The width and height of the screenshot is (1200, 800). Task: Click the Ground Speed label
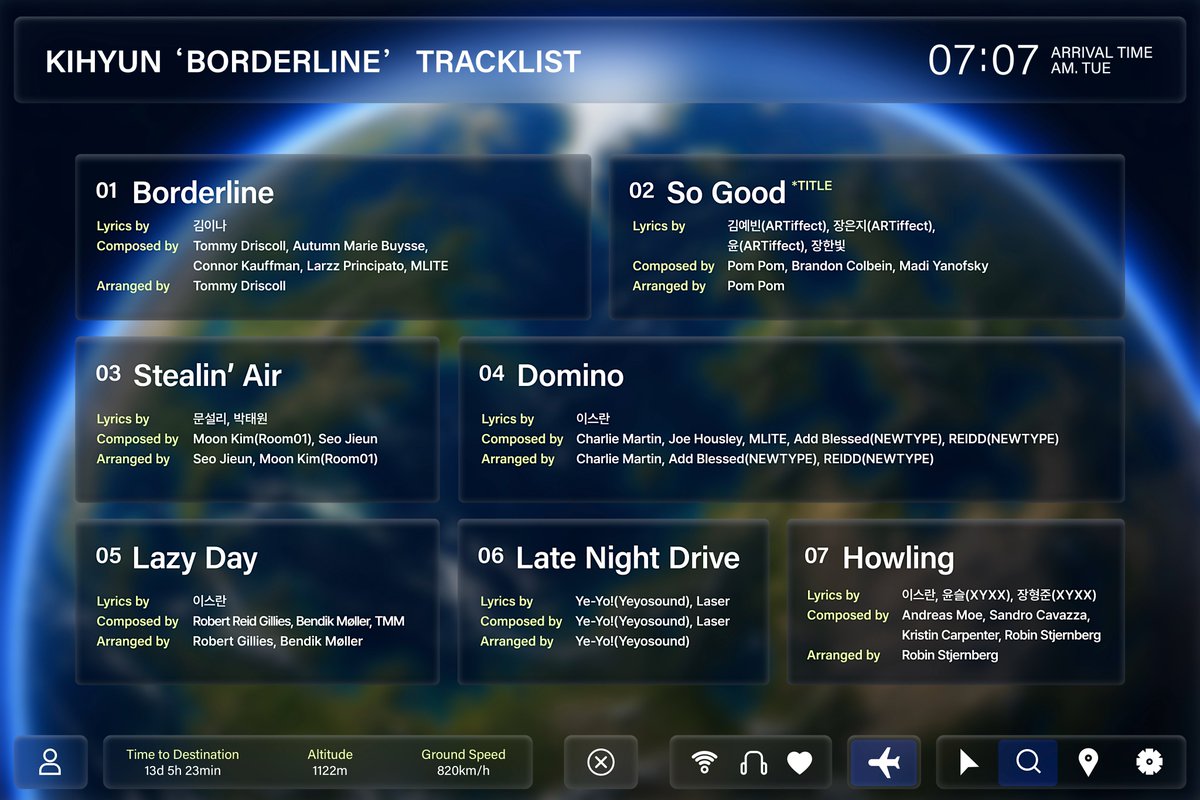(464, 754)
